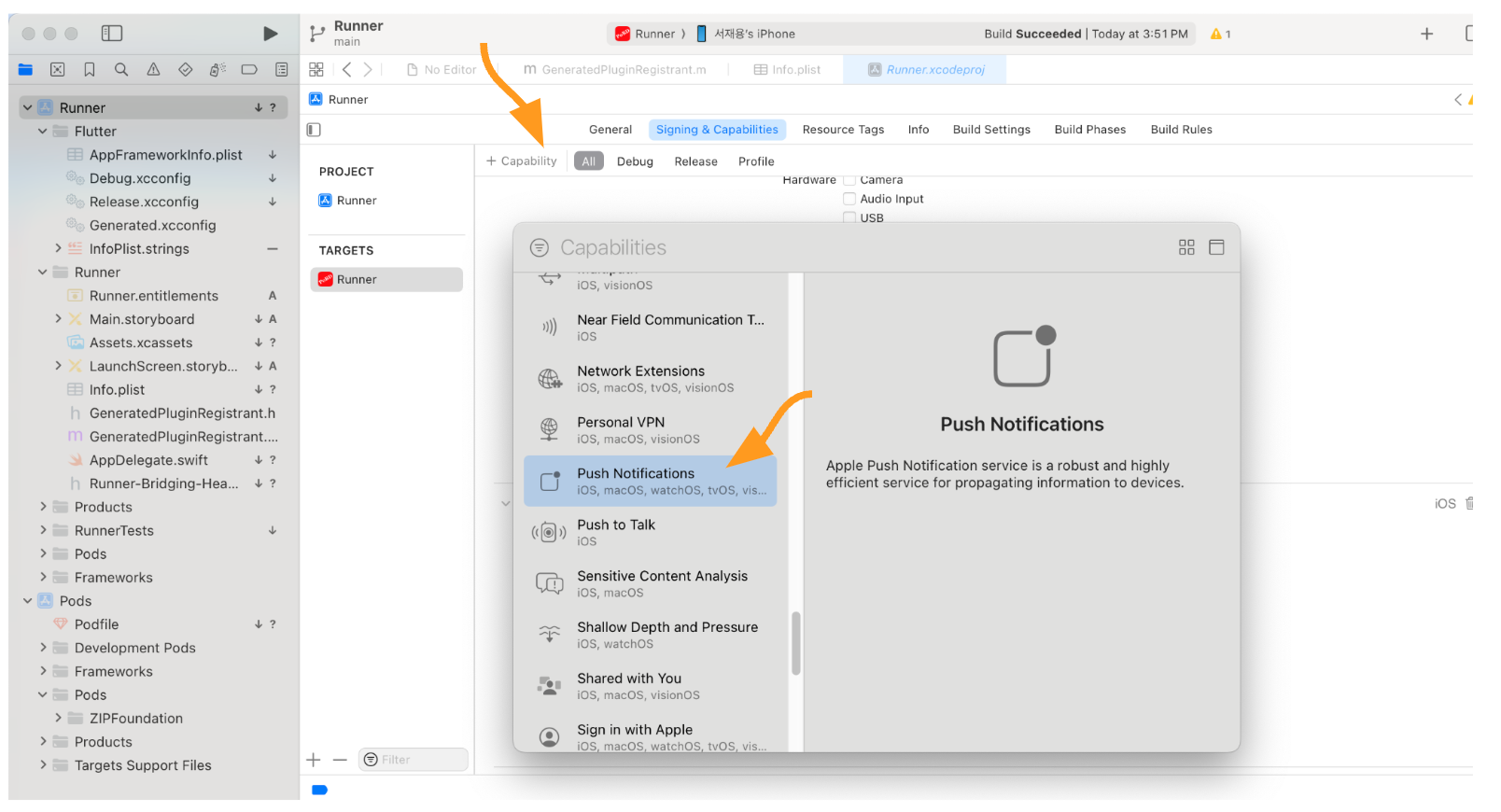The width and height of the screenshot is (1501, 812).
Task: Select Sign in with Apple capability
Action: click(651, 736)
